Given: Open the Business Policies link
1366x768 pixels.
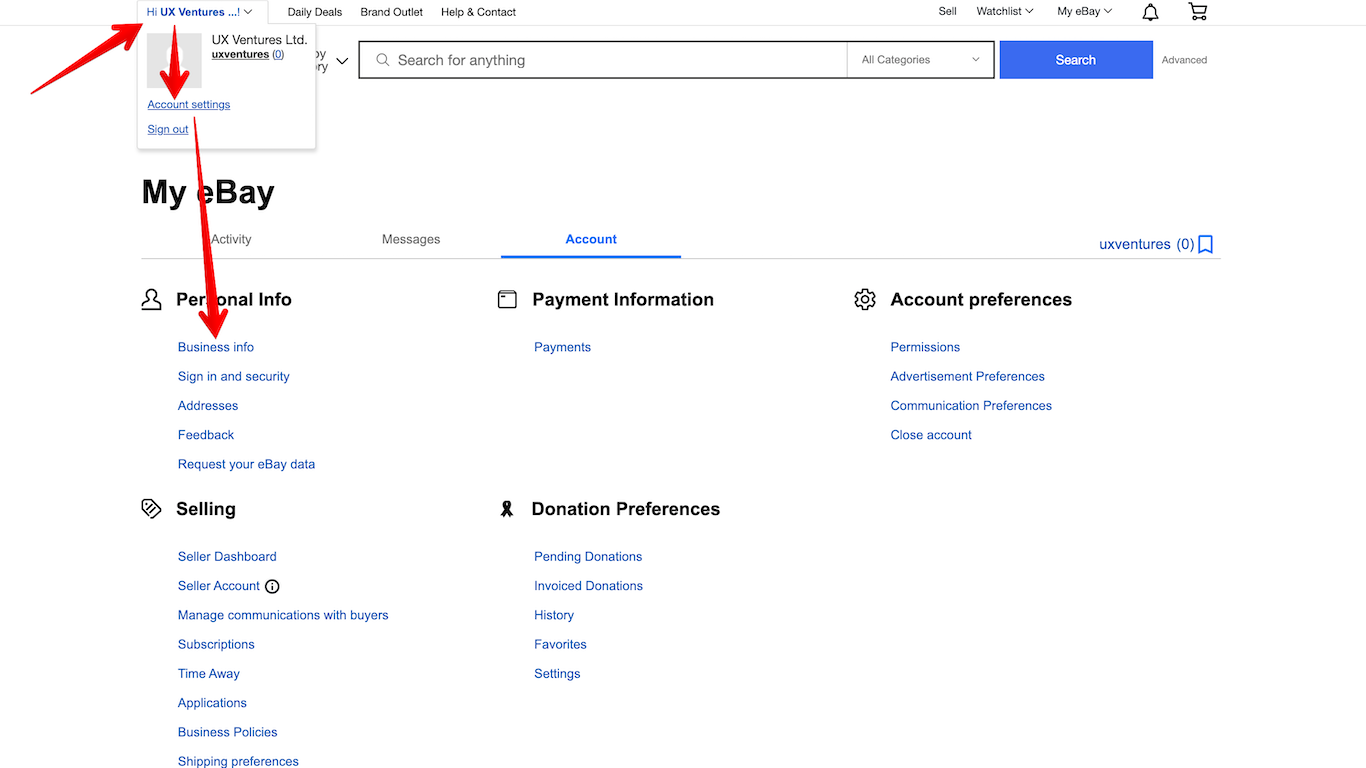Looking at the screenshot, I should tap(228, 732).
